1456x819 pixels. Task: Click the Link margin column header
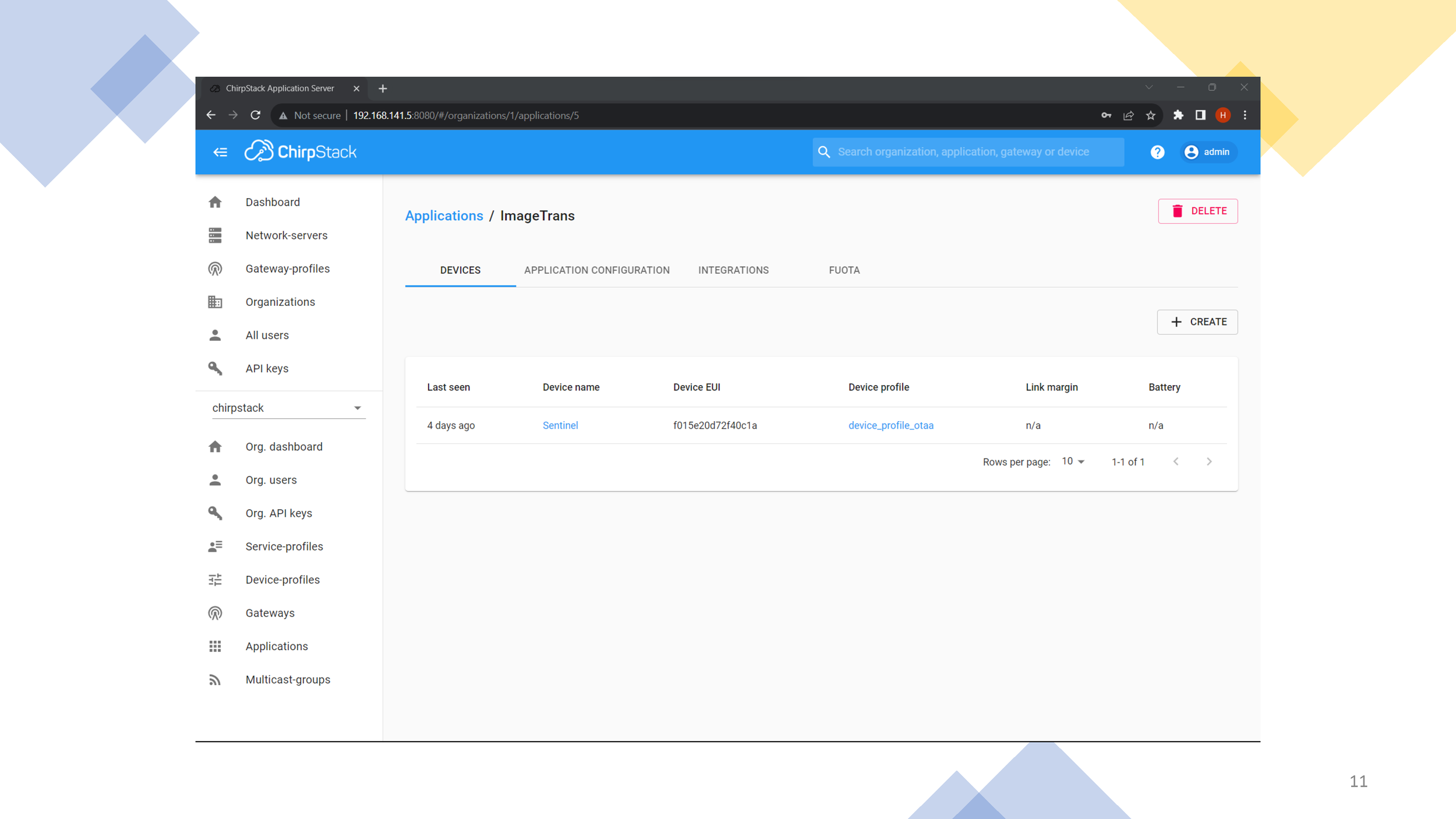click(x=1051, y=387)
